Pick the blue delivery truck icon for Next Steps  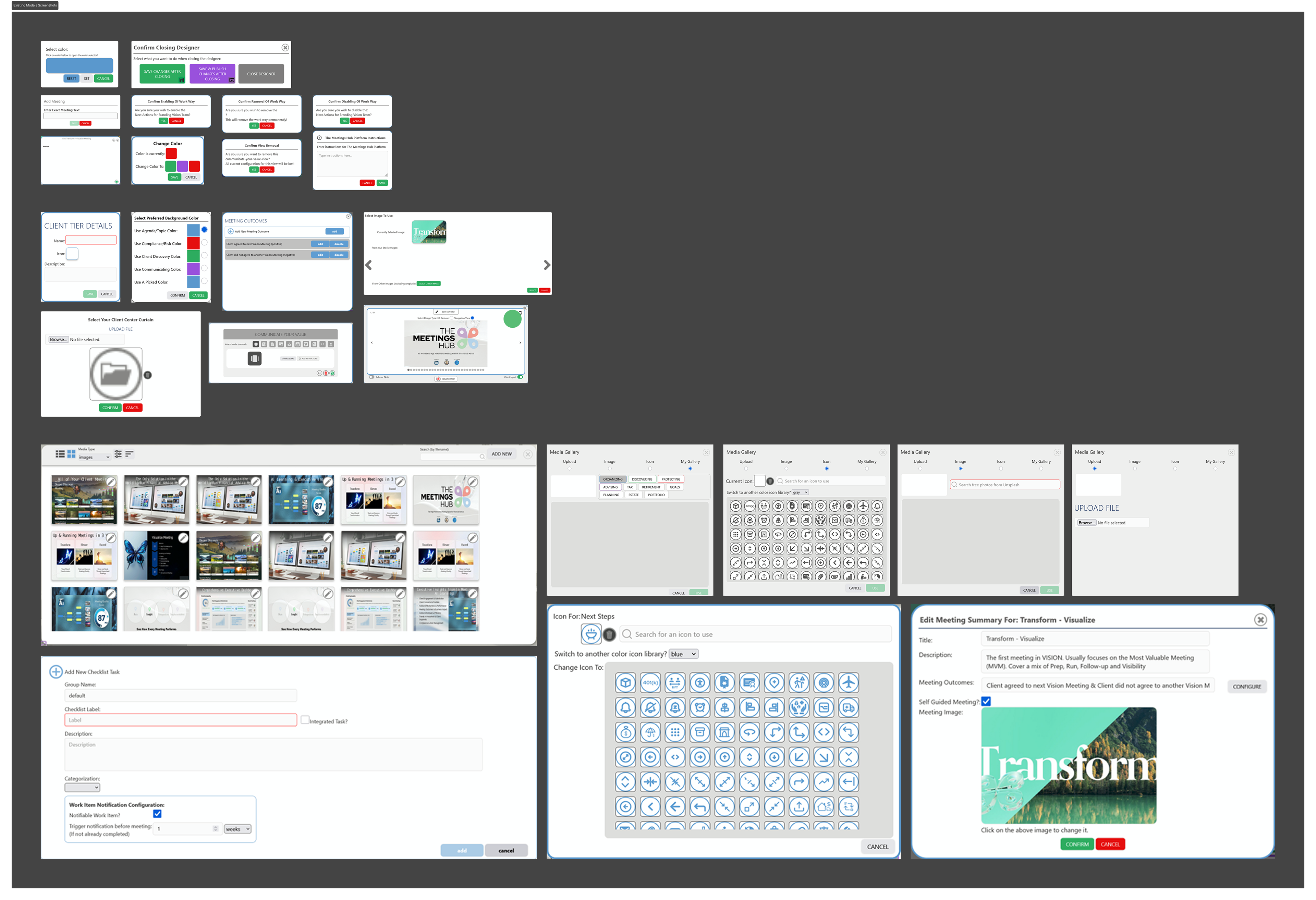[848, 707]
